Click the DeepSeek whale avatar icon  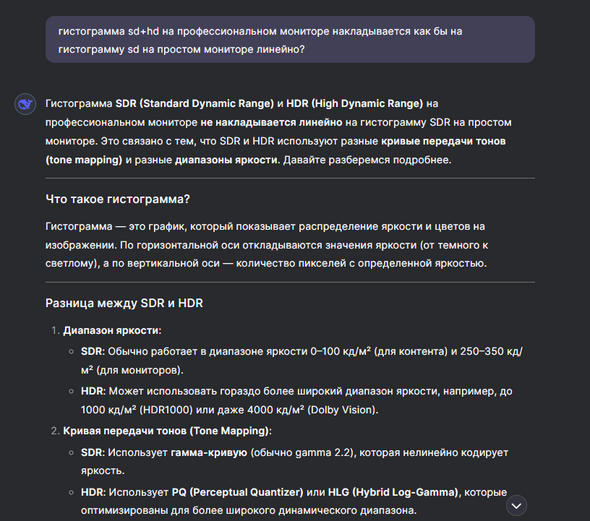[x=25, y=104]
